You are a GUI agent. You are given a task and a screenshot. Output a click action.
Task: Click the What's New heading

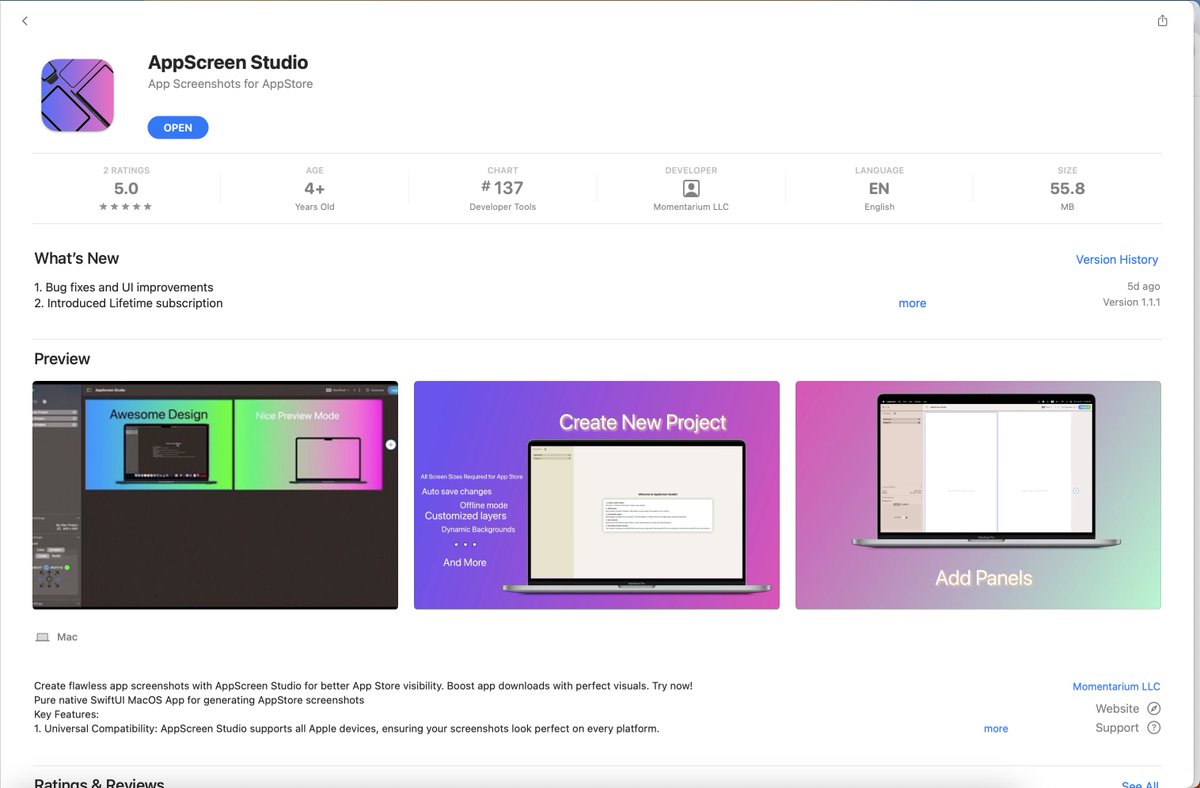coord(77,258)
